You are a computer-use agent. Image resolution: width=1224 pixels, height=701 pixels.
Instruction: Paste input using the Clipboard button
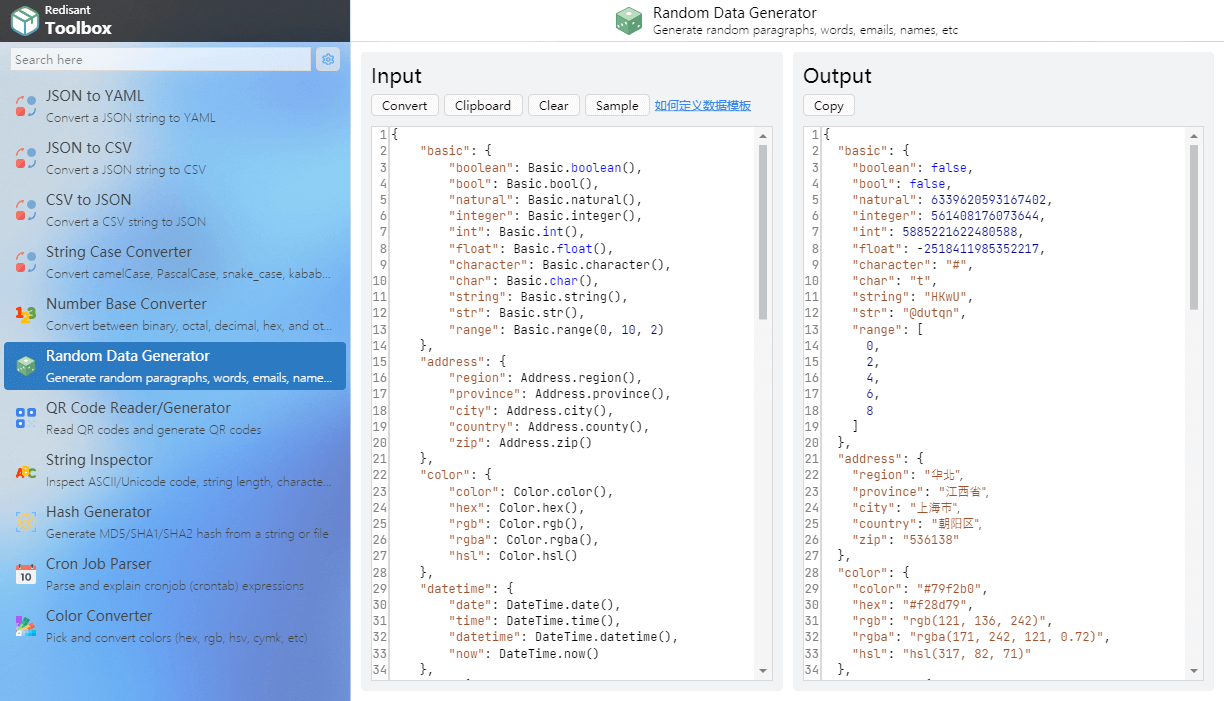pos(483,105)
